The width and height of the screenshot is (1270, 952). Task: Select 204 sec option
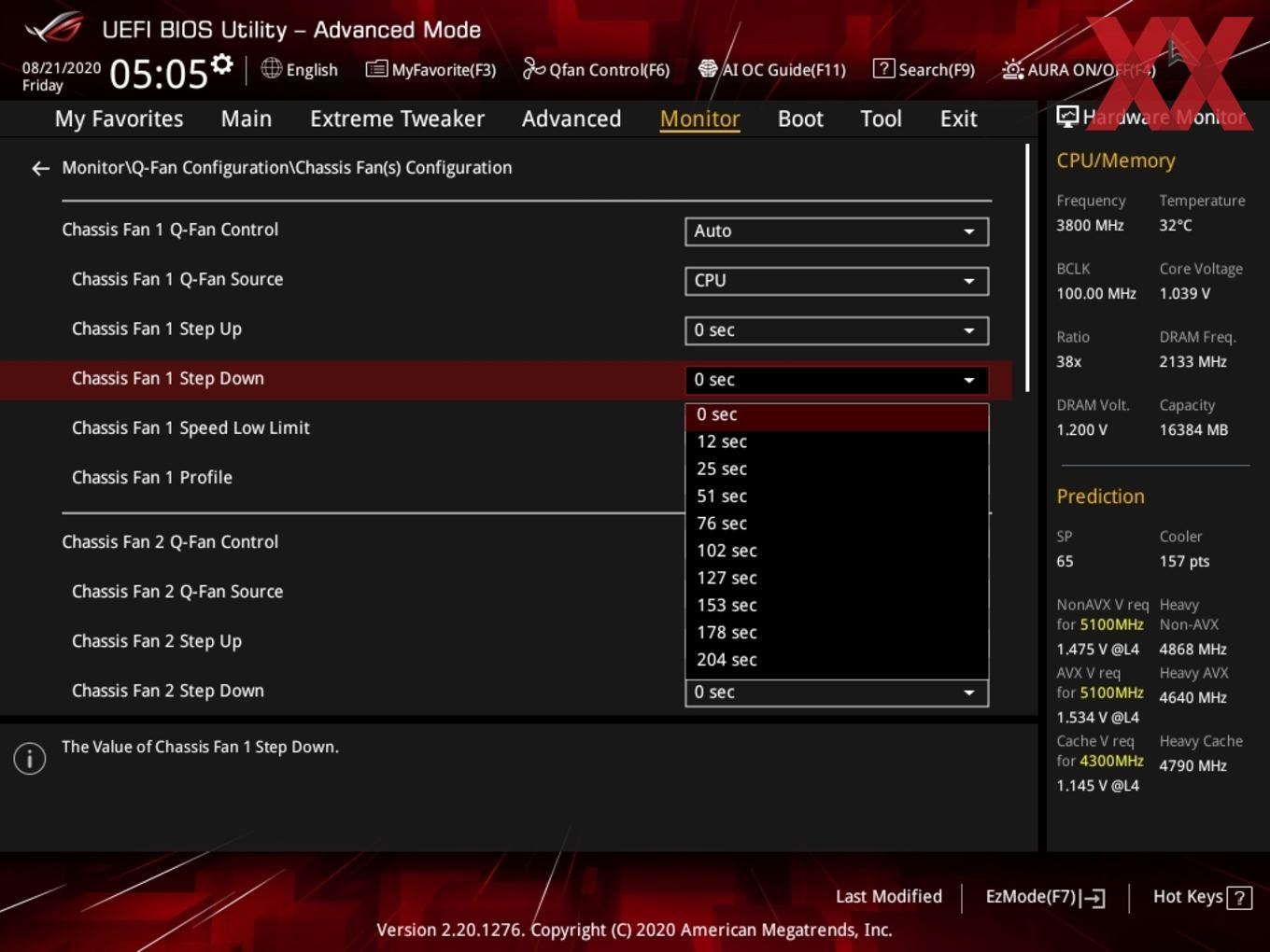coord(837,660)
